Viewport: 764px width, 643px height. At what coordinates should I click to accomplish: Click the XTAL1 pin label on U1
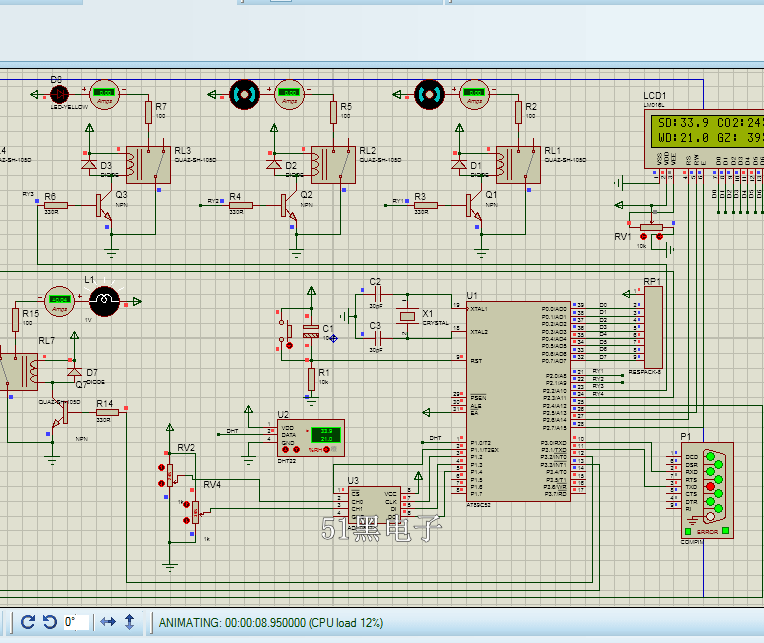tap(479, 309)
